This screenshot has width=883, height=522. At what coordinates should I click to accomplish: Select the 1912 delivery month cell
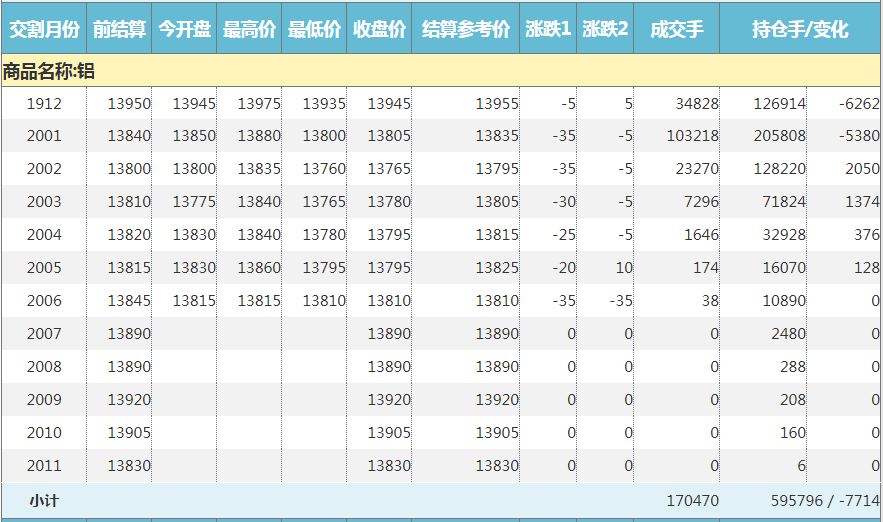pos(44,103)
